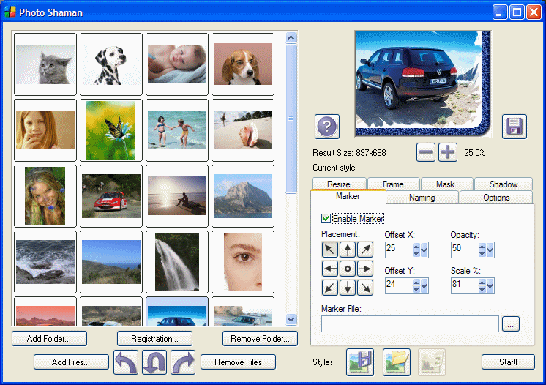546x385 pixels.
Task: Select the close-up eye thumbnail
Action: pos(243,262)
